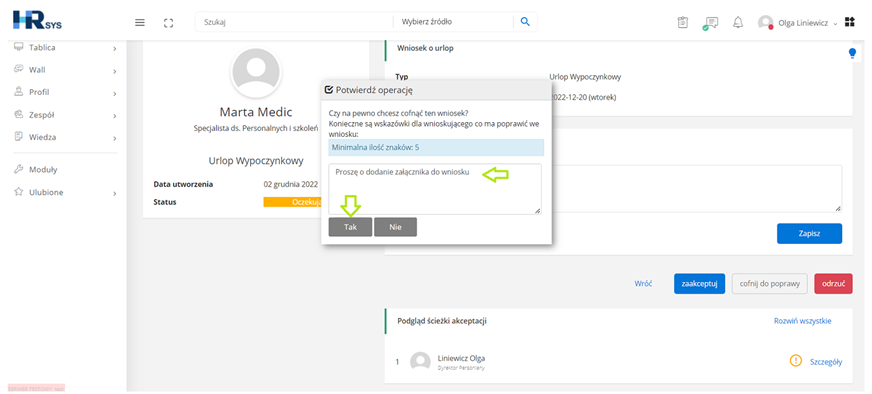This screenshot has height=394, width=872.
Task: Click the HR SYS logo
Action: point(37,21)
